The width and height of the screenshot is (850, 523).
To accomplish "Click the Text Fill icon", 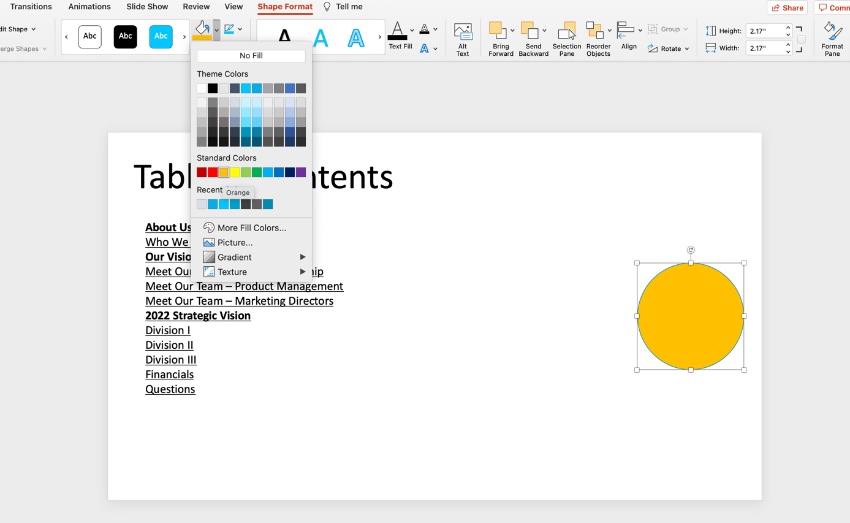I will point(397,31).
